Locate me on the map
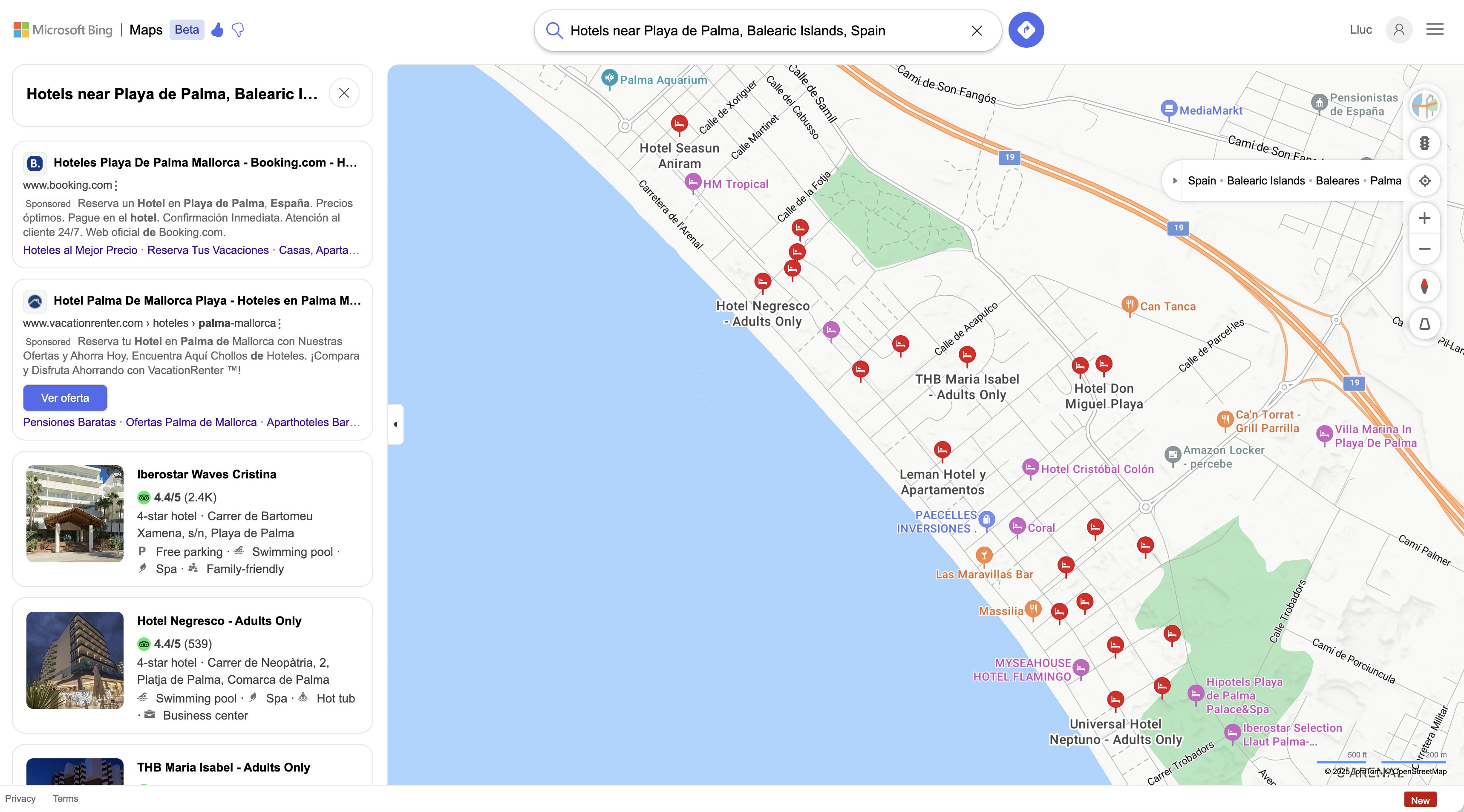 pos(1424,181)
